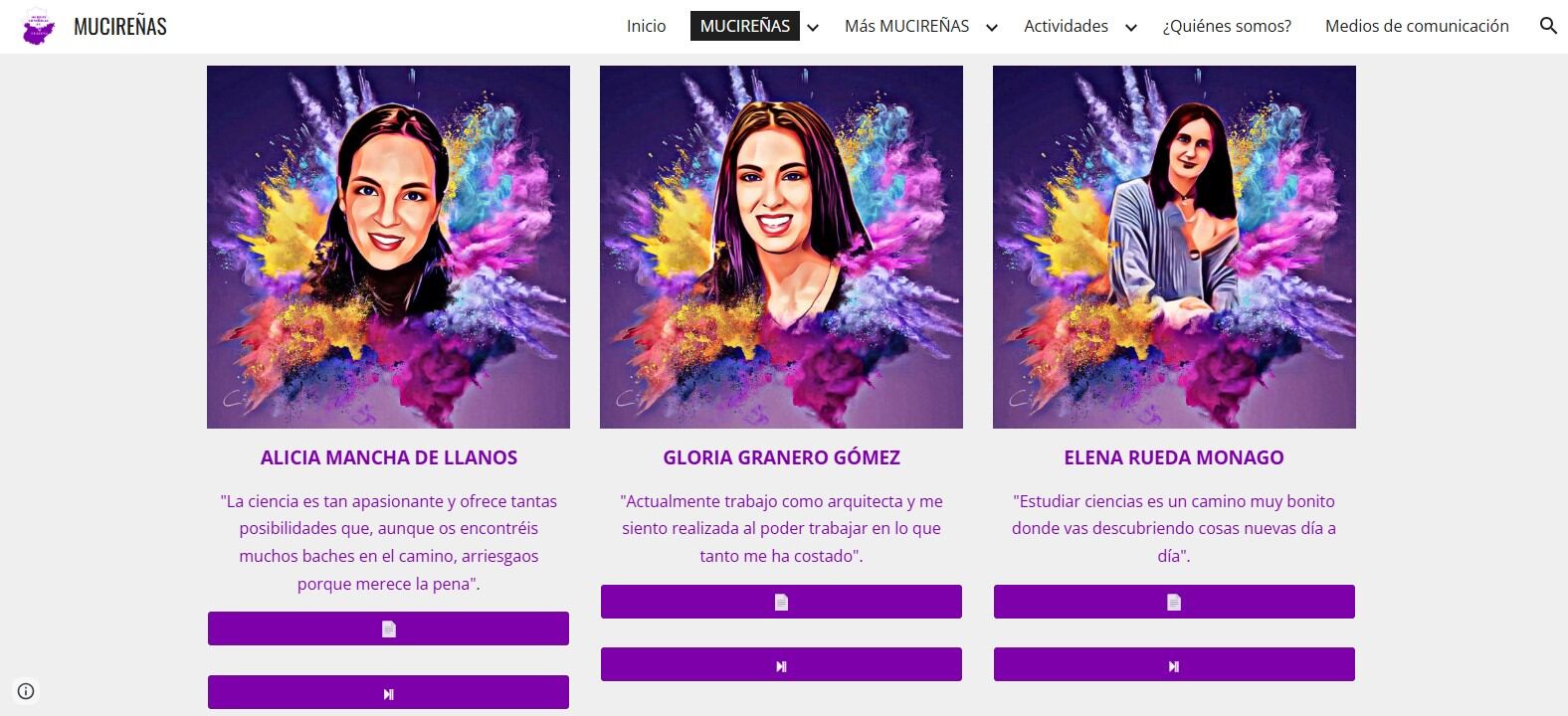Image resolution: width=1568 pixels, height=716 pixels.
Task: Open Elena Rueda Monago portrait
Action: pyautogui.click(x=1174, y=247)
